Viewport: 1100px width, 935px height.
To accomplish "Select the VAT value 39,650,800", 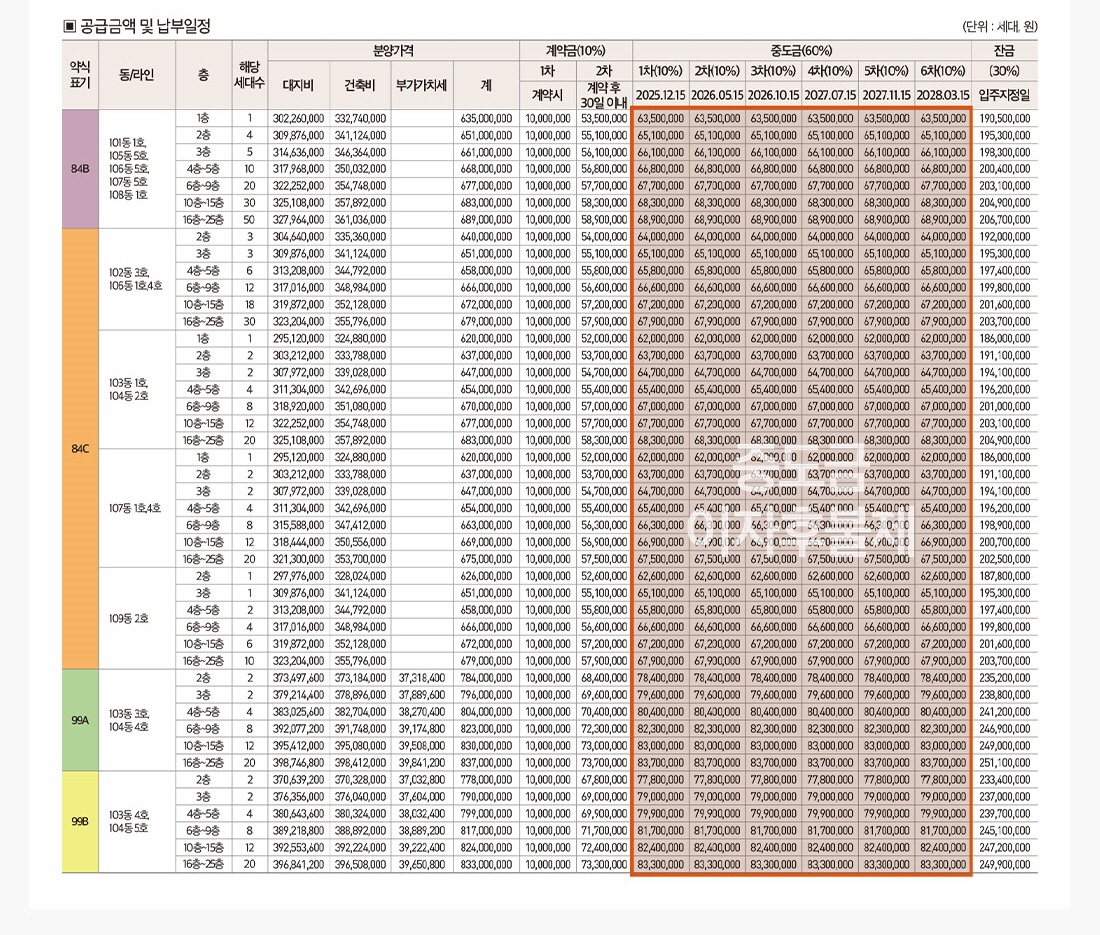I will click(422, 864).
